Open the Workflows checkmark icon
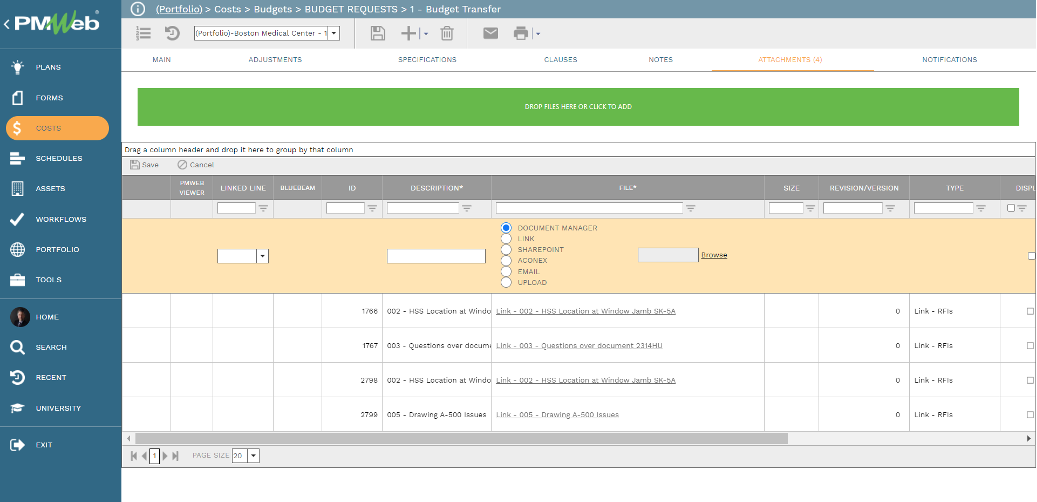The height and width of the screenshot is (502, 1037). [x=17, y=219]
